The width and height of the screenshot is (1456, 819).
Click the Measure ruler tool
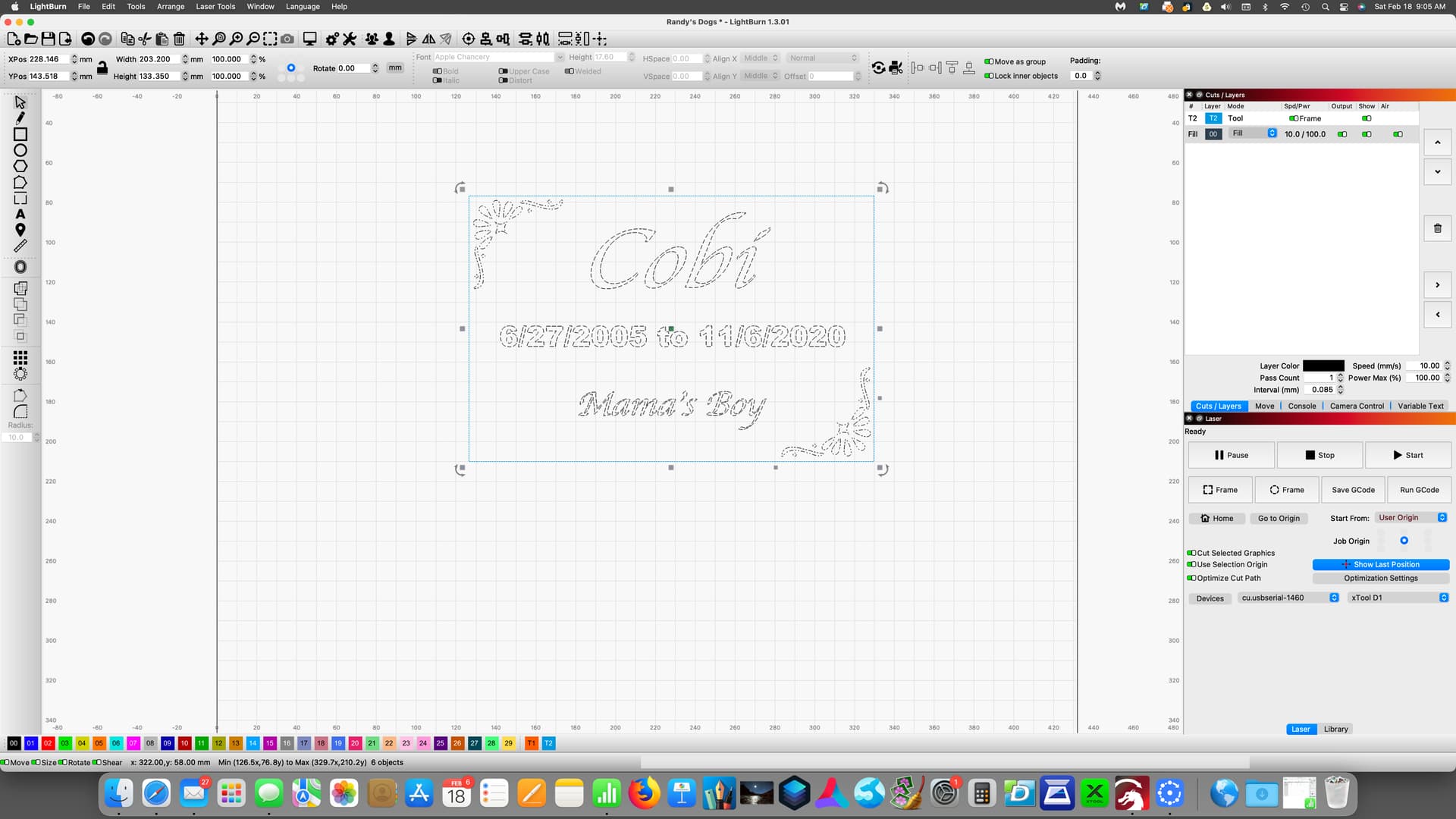(x=20, y=246)
